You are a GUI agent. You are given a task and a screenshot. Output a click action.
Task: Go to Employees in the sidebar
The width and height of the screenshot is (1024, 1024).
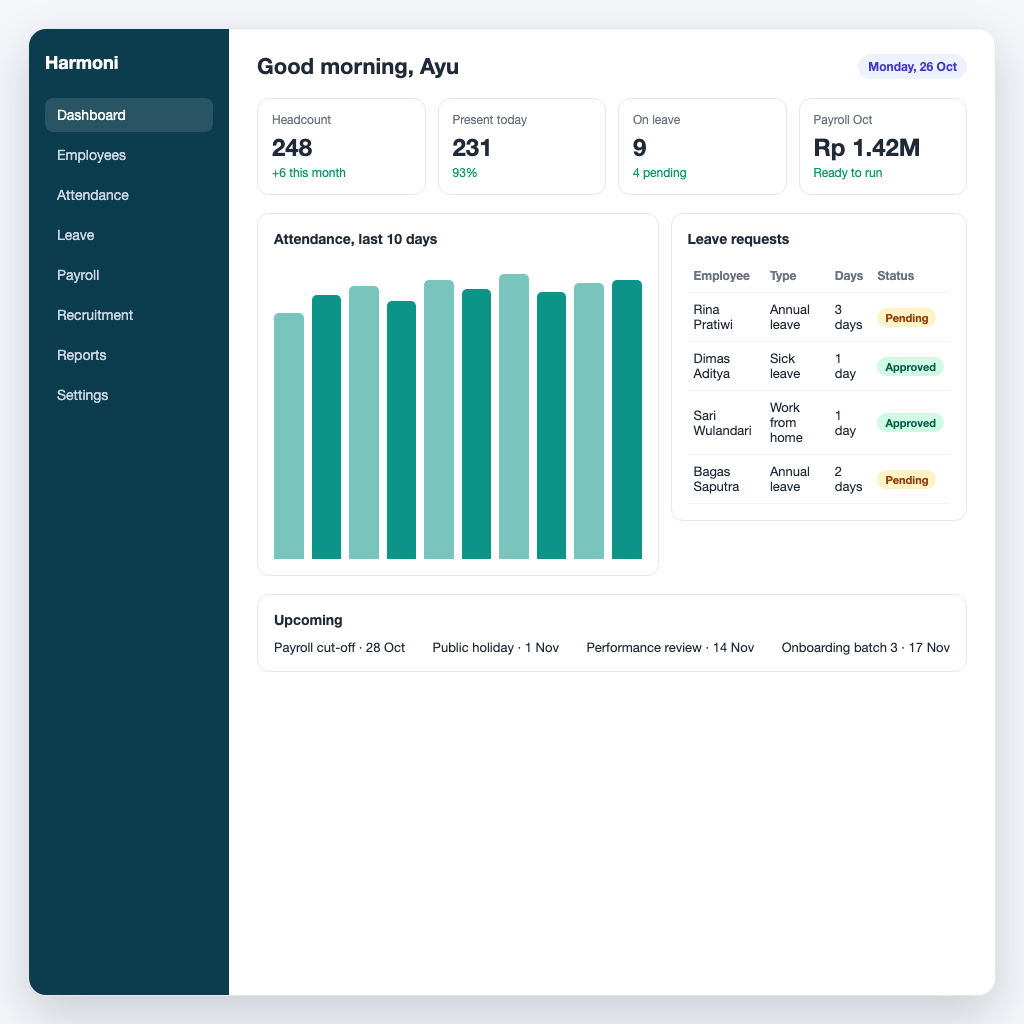coord(129,155)
